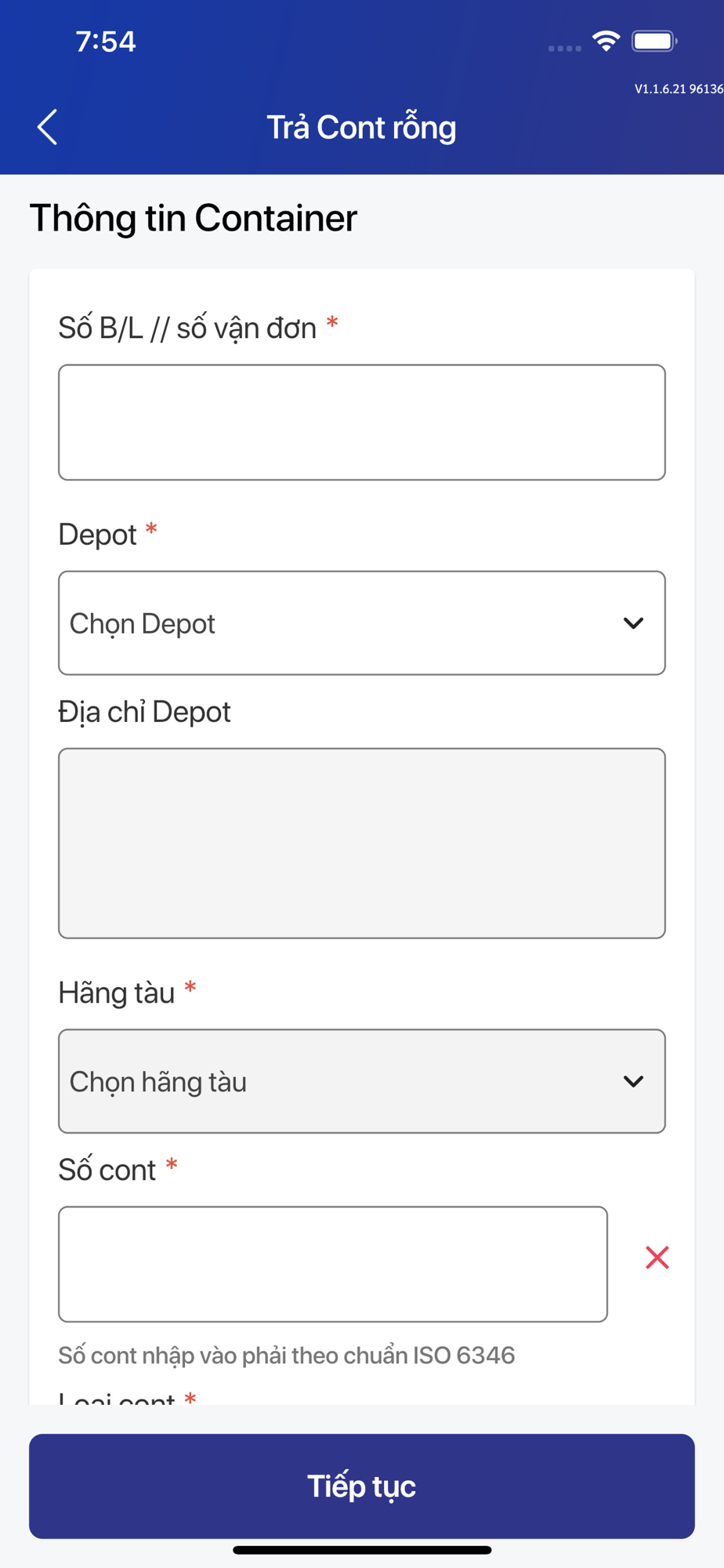Tap the Wi-Fi status icon
Viewport: 724px width, 1568px height.
pos(606,41)
